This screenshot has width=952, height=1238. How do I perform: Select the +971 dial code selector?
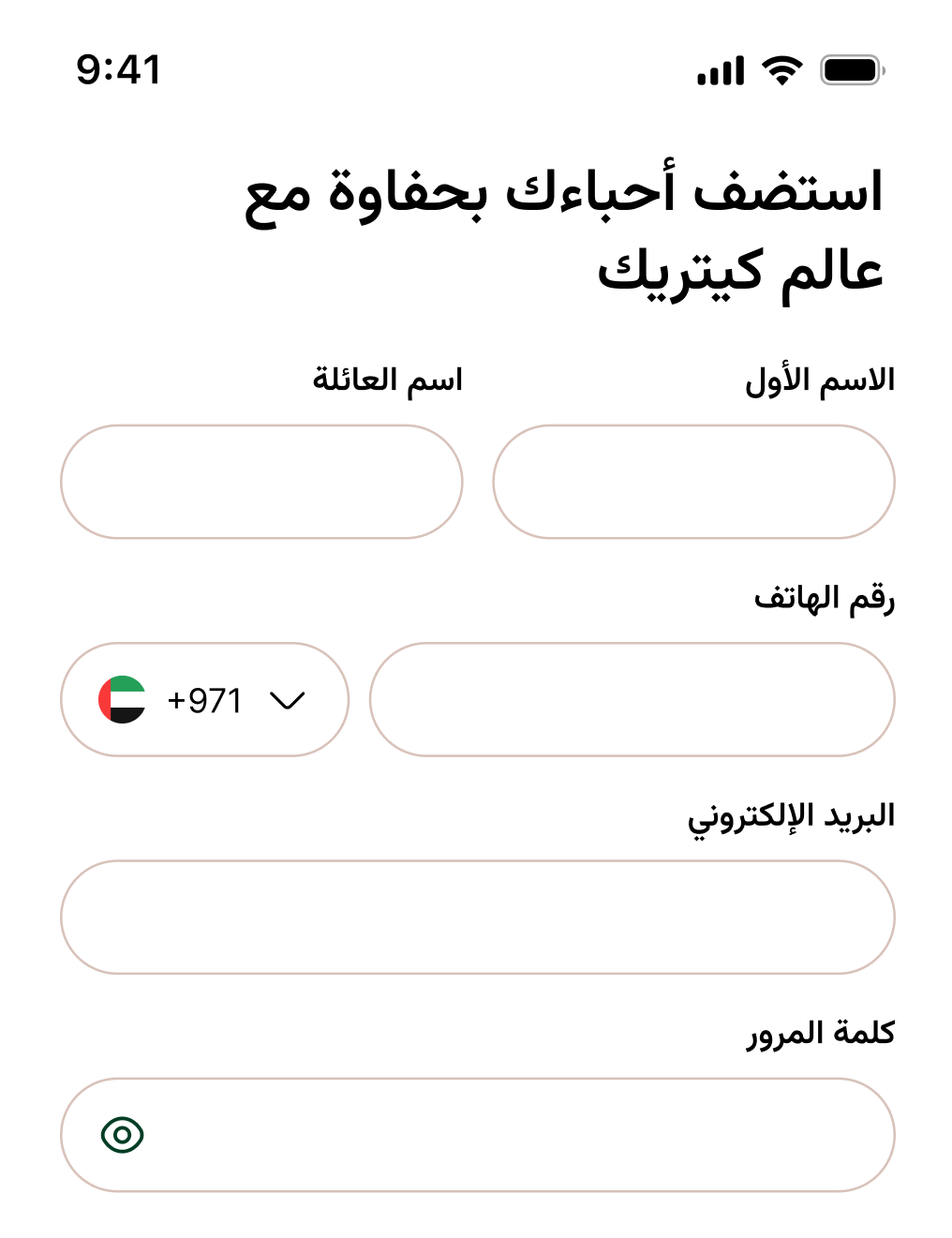(x=204, y=699)
